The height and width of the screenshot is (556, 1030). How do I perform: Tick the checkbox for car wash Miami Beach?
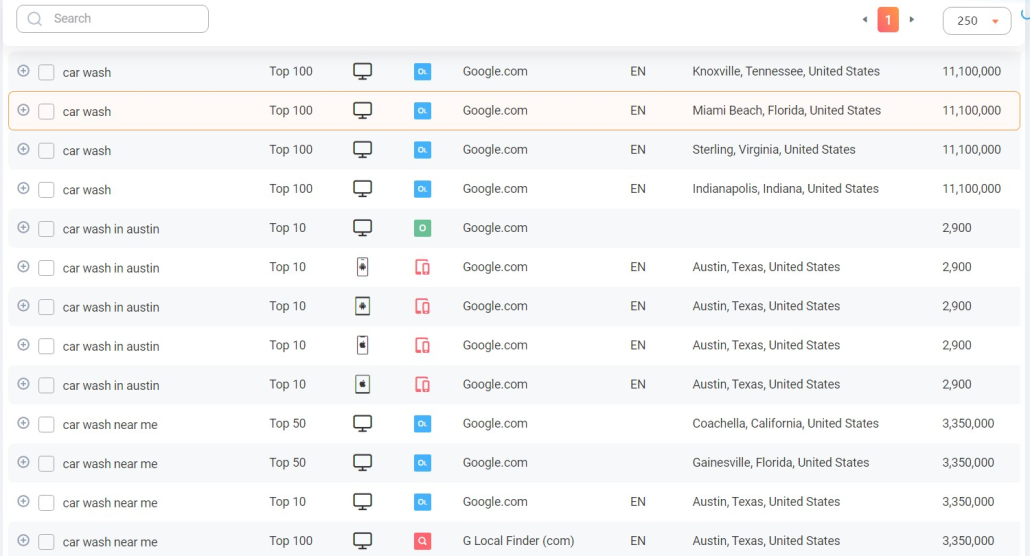[x=46, y=111]
